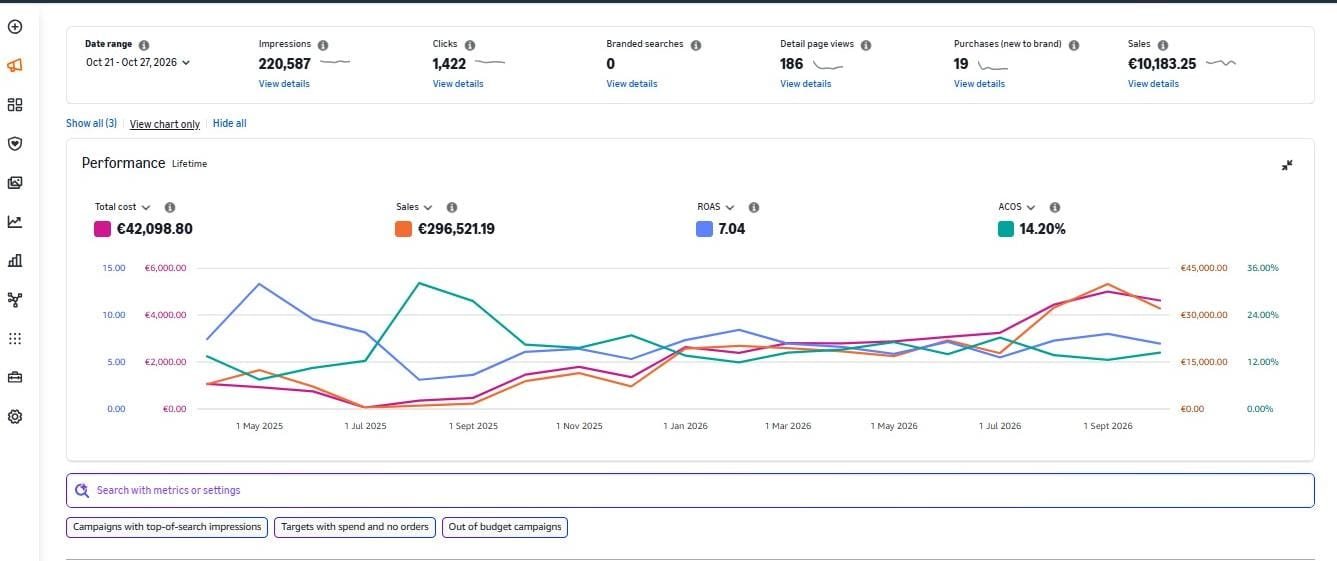
Task: Open the grid dashboard sidebar icon
Action: pyautogui.click(x=15, y=104)
